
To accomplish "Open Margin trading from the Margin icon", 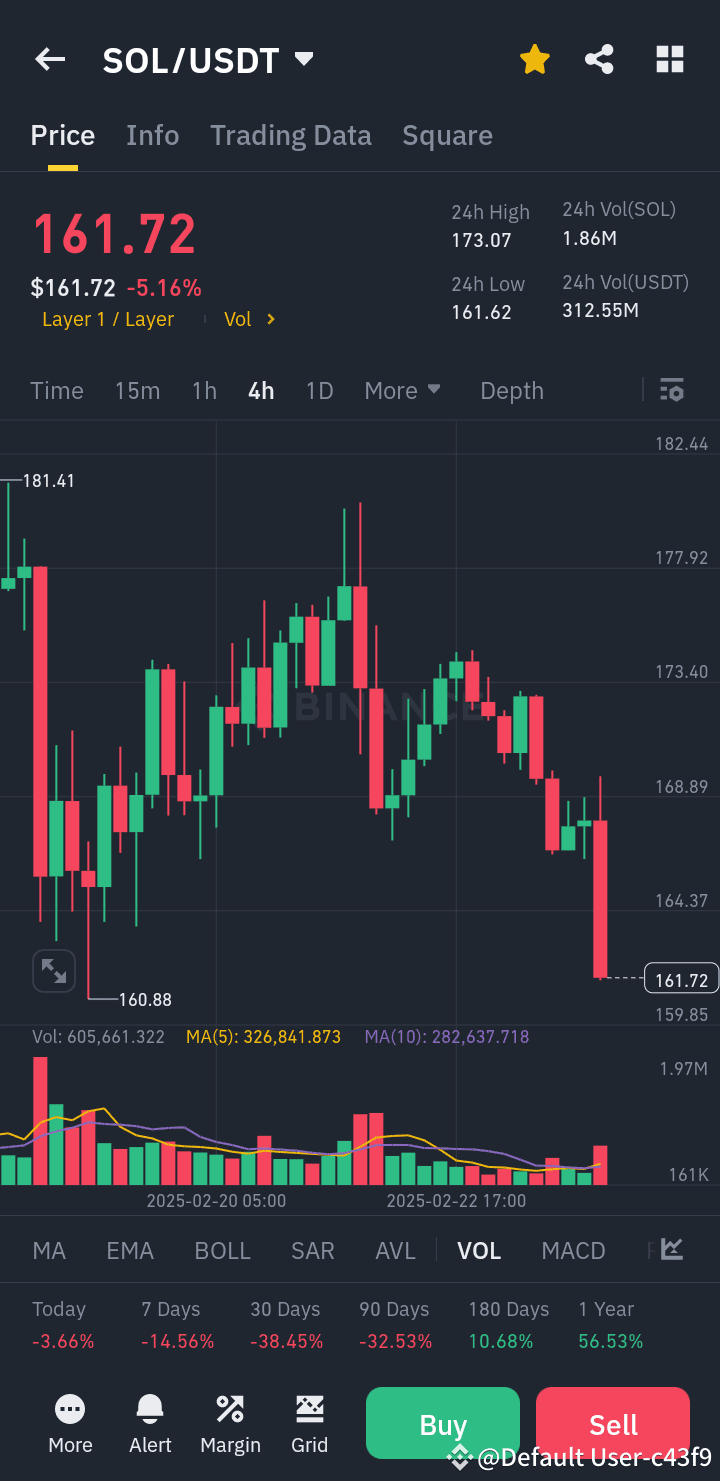I will pyautogui.click(x=230, y=1423).
